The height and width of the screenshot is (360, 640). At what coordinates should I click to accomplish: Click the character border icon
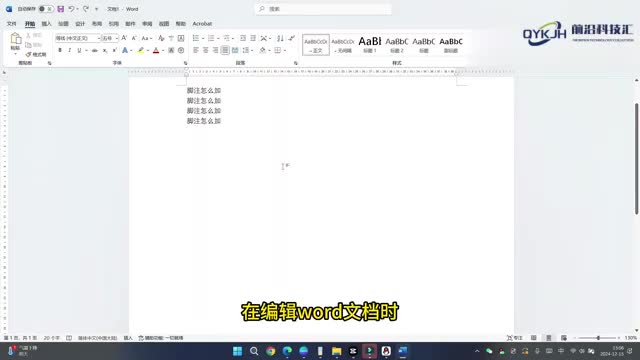pos(181,38)
